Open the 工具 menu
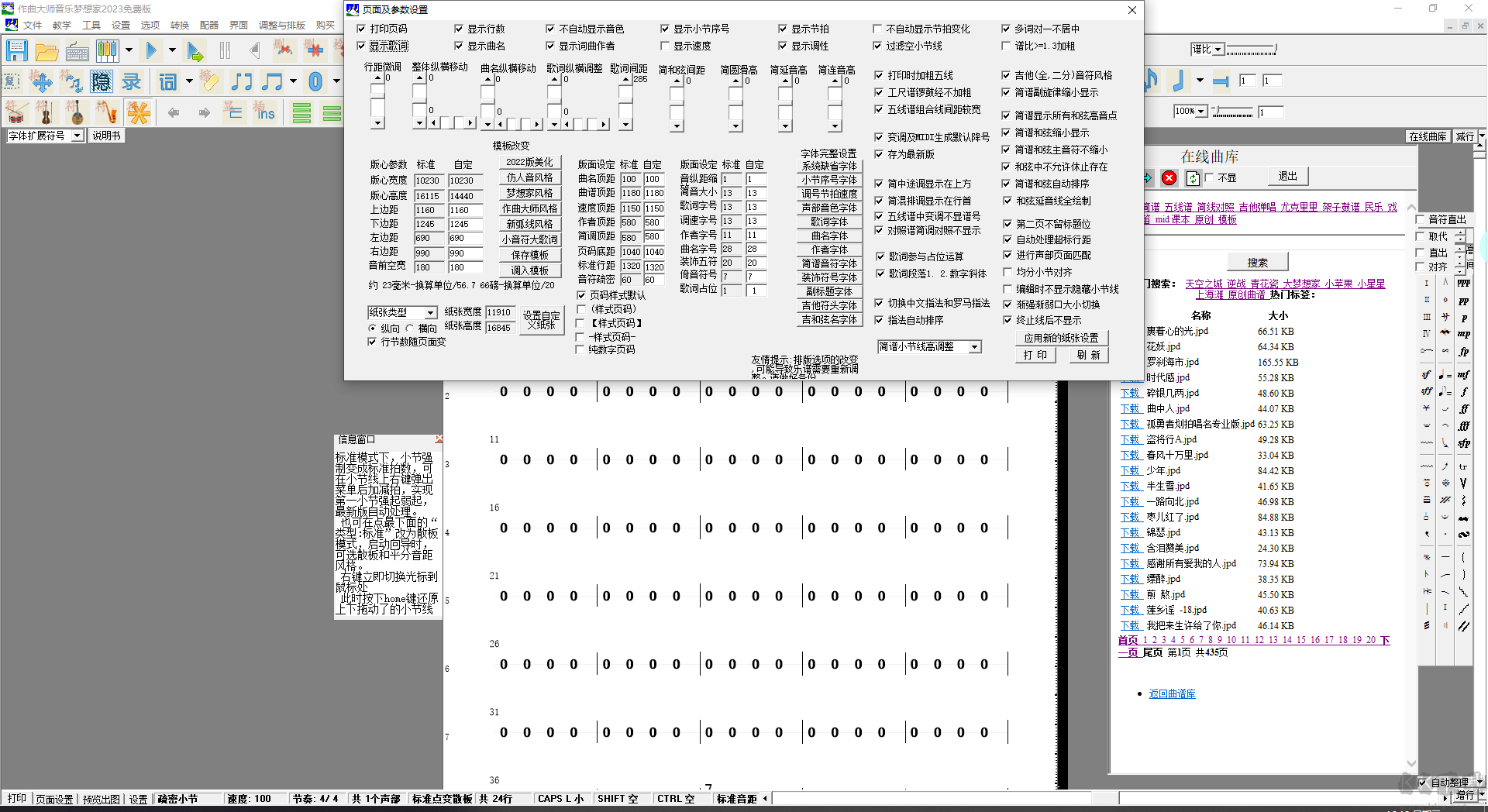Viewport: 1488px width, 812px height. pyautogui.click(x=91, y=25)
